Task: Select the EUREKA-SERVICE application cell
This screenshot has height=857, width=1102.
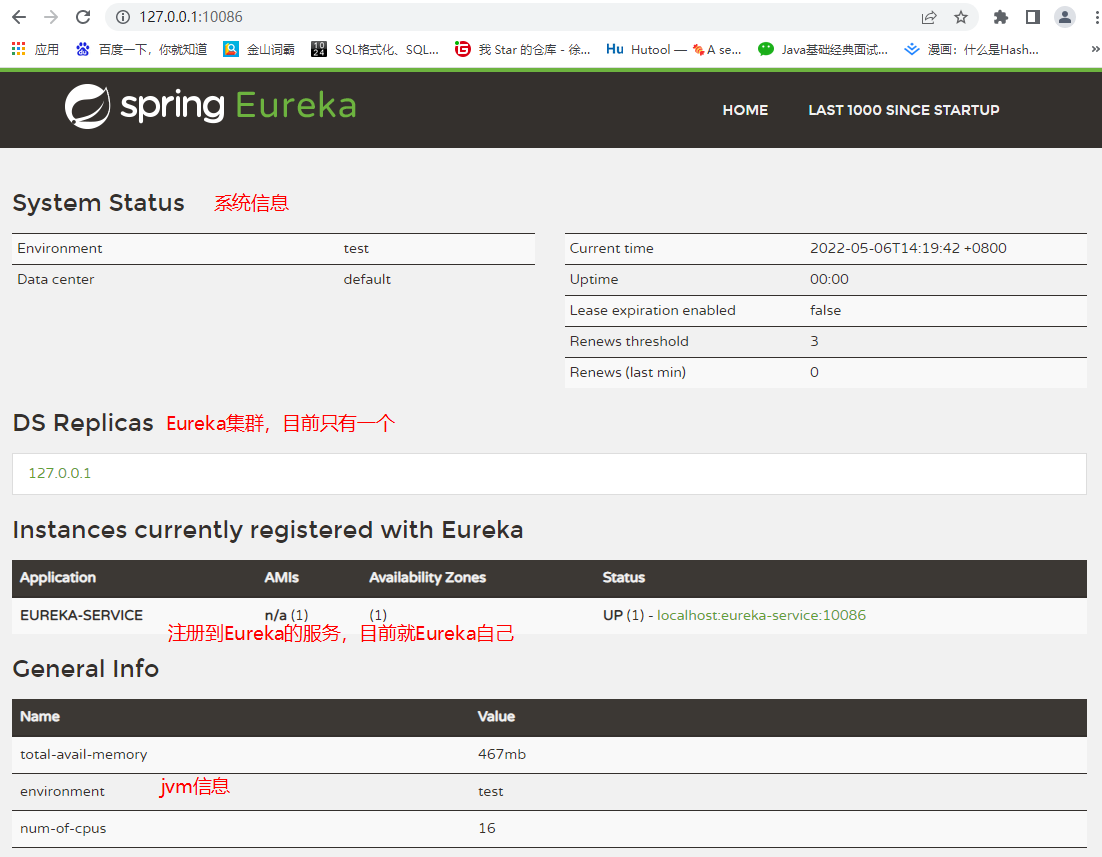Action: click(x=82, y=615)
